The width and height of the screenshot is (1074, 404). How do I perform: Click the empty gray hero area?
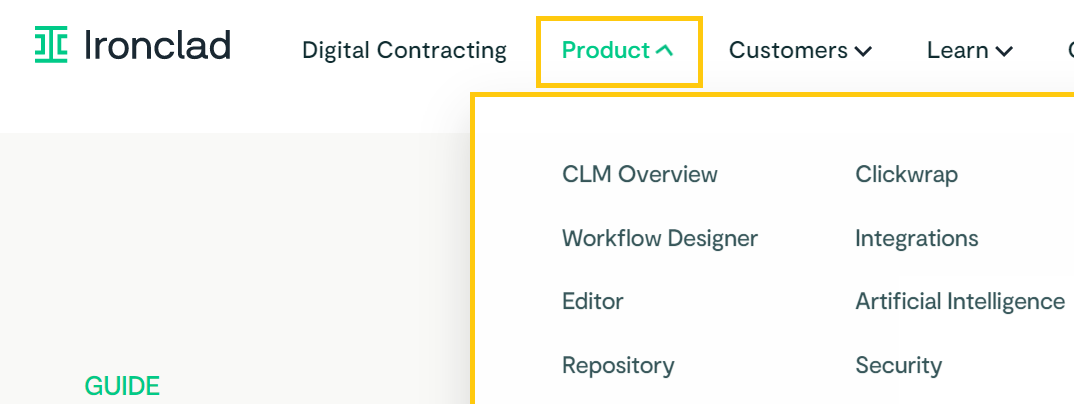[233, 260]
